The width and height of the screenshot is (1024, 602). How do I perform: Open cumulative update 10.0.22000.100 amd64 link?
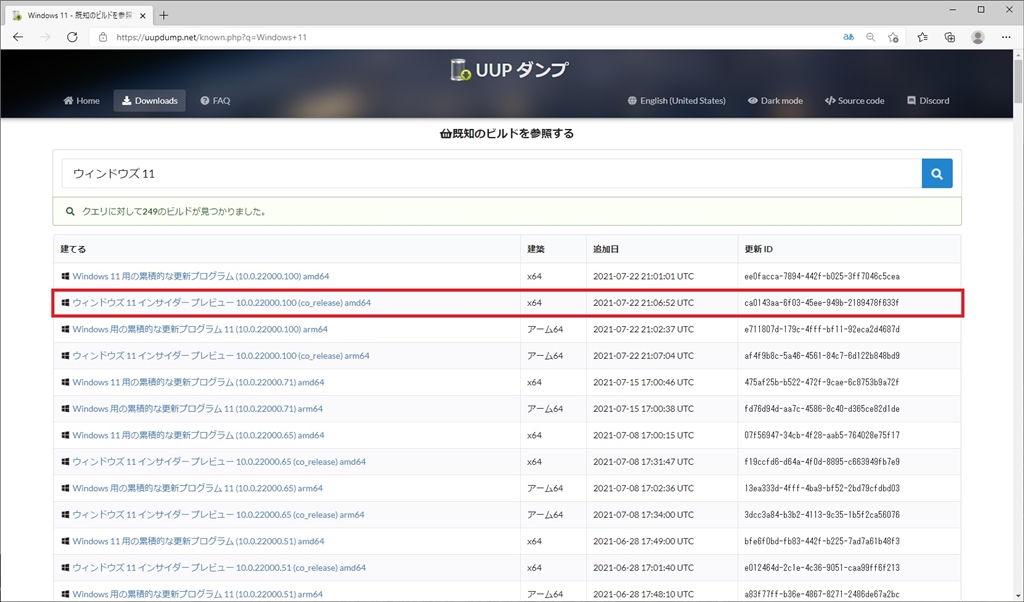(x=200, y=276)
